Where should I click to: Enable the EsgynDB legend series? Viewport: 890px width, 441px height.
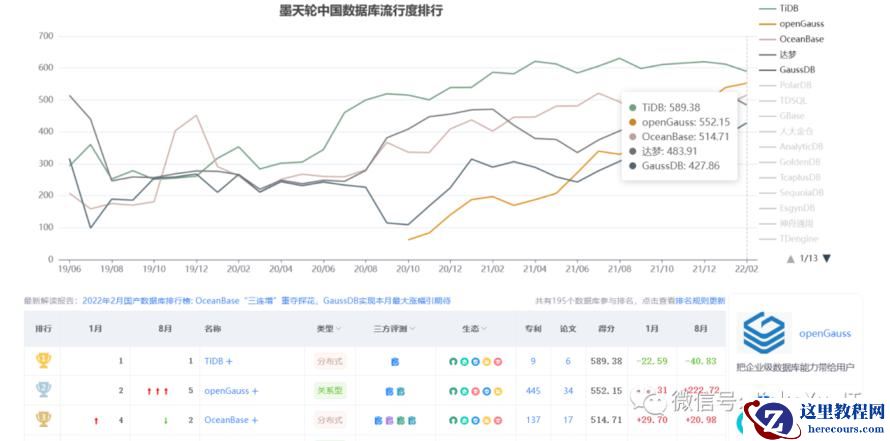pyautogui.click(x=787, y=208)
